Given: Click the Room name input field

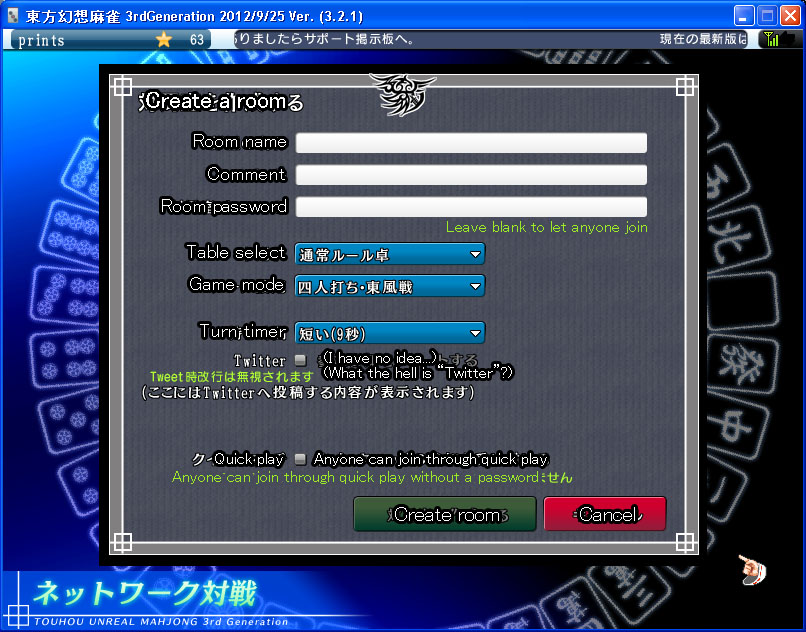Looking at the screenshot, I should (471, 142).
